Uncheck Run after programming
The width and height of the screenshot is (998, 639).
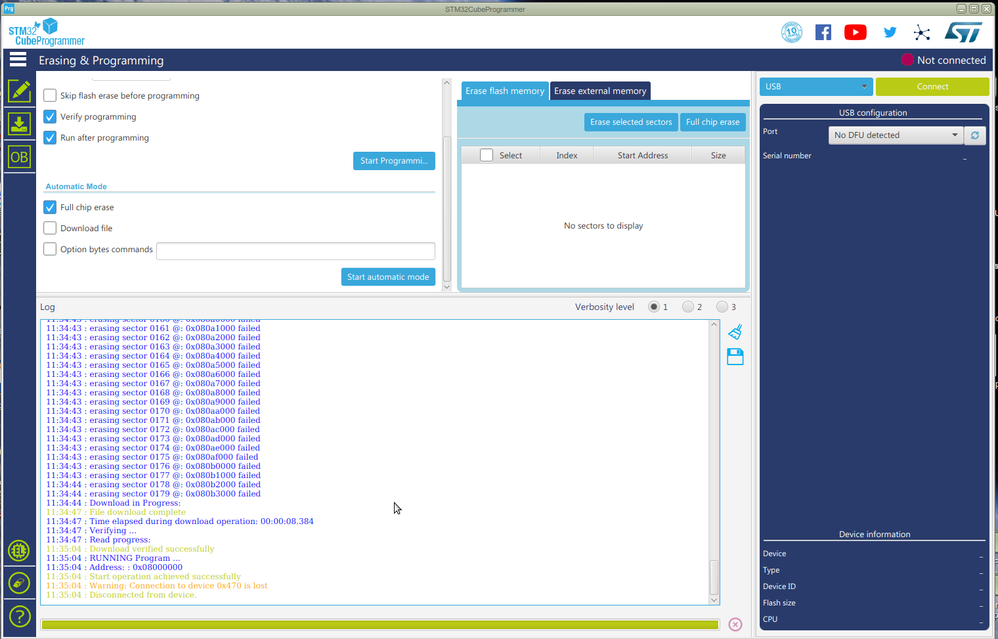click(50, 137)
